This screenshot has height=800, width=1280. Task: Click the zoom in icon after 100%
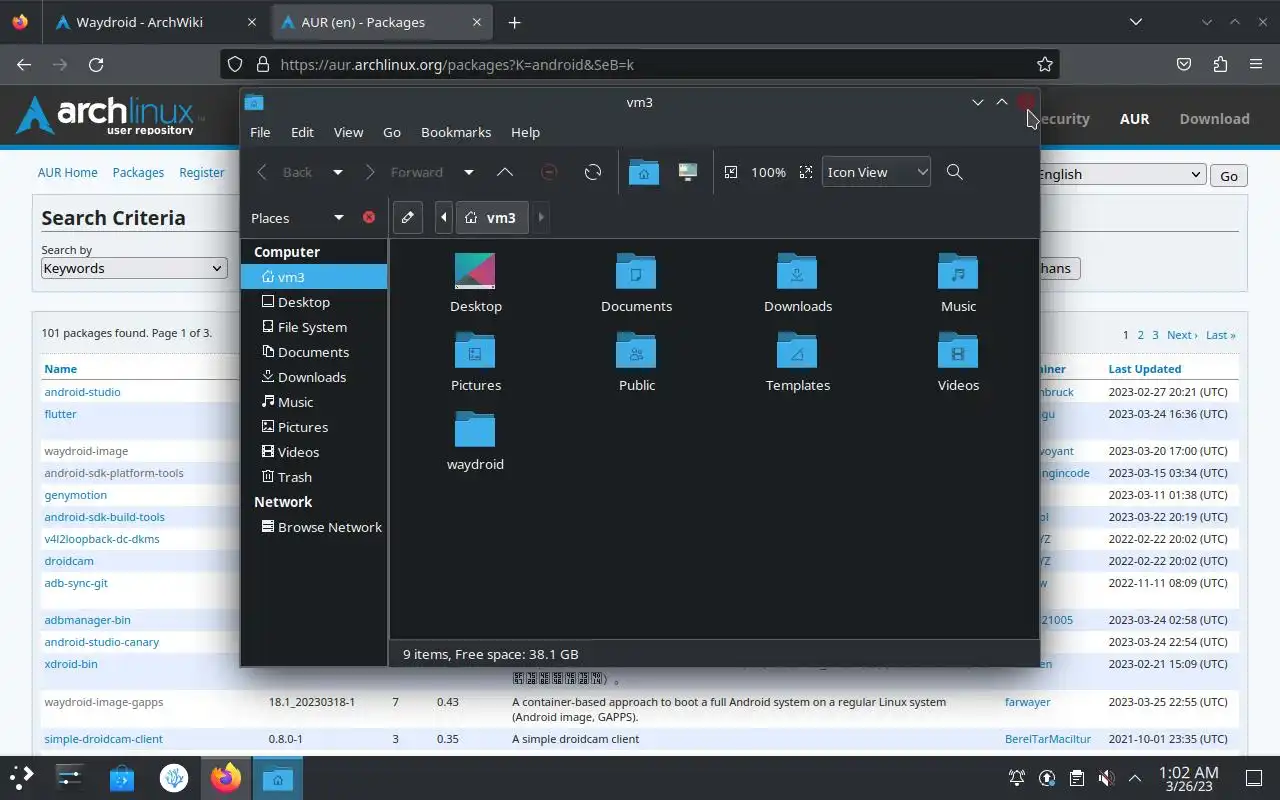[x=806, y=172]
